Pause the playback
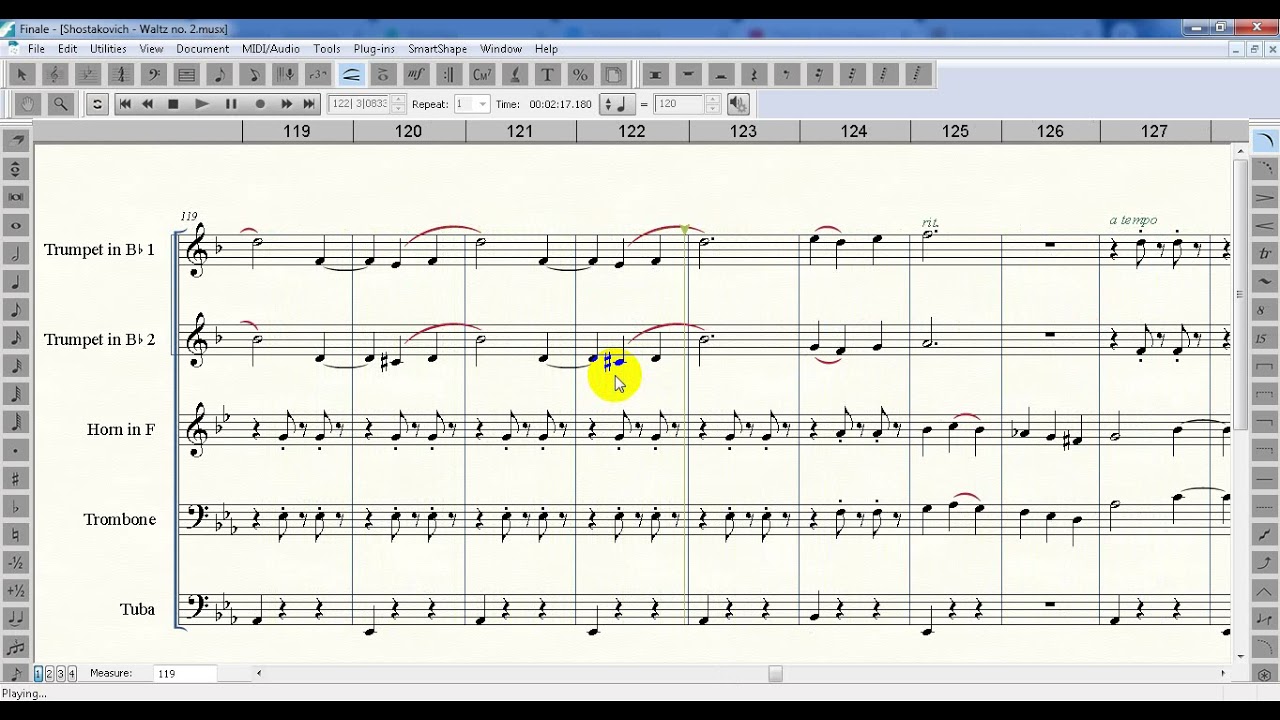1280x720 pixels. pos(231,104)
